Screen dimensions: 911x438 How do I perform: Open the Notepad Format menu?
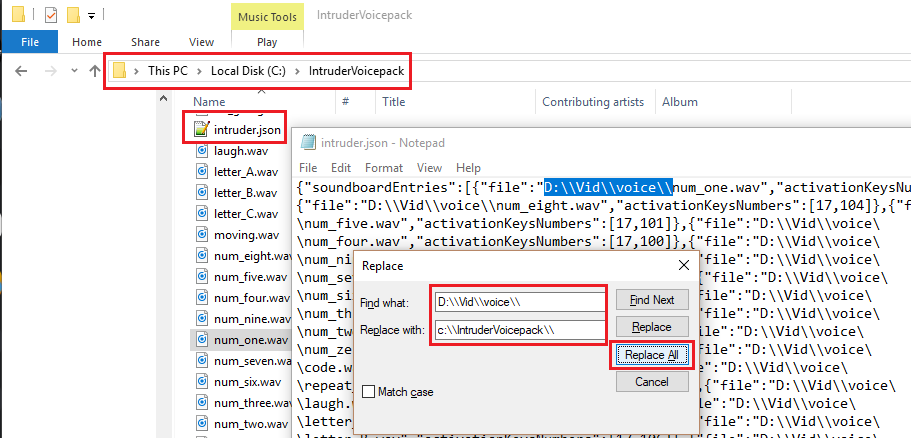[x=384, y=168]
